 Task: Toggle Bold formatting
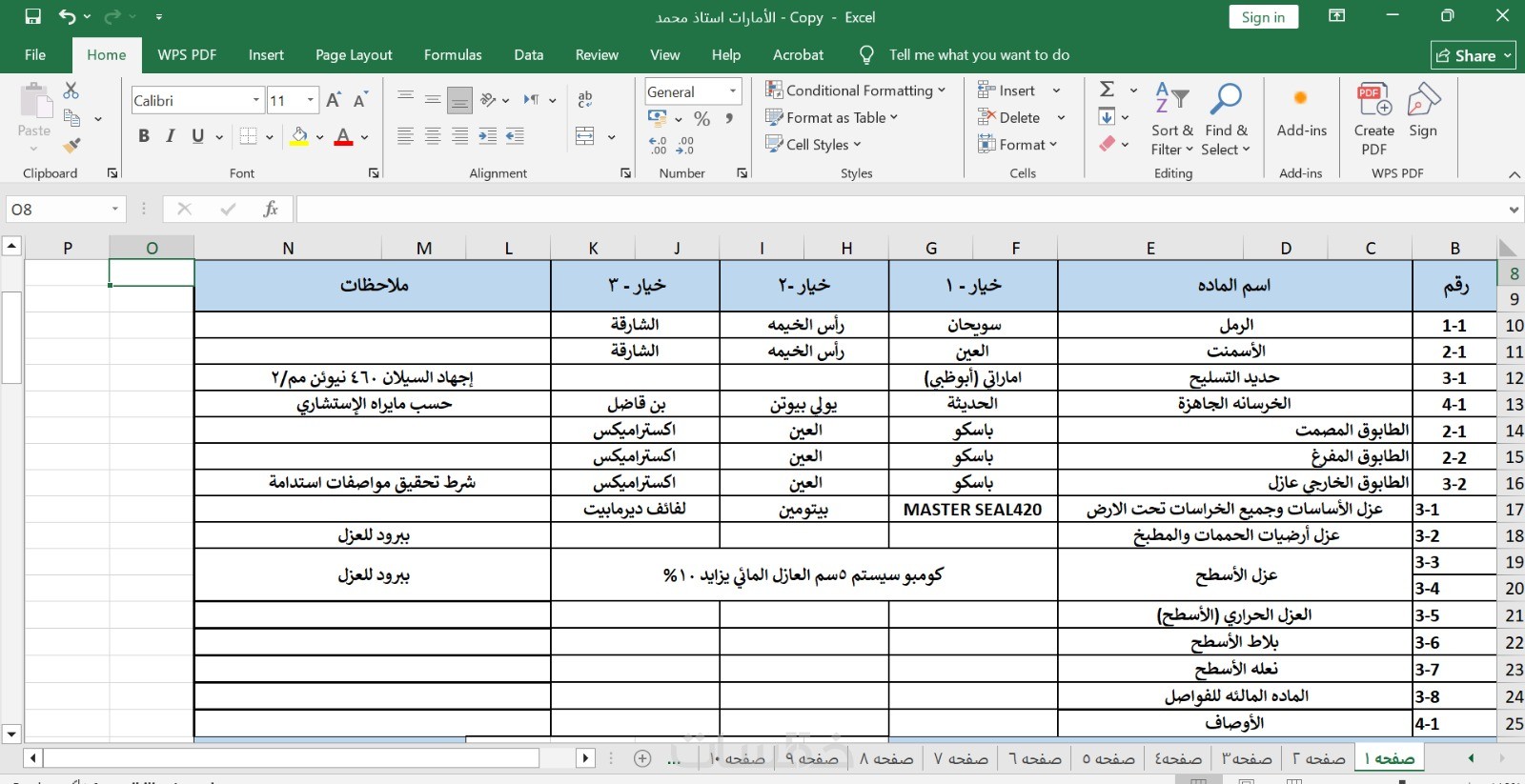(x=144, y=136)
